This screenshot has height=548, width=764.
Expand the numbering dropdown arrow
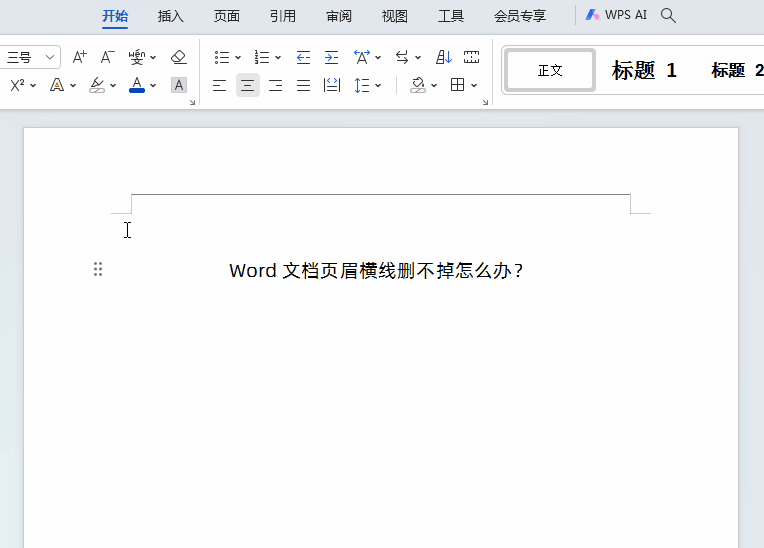278,57
